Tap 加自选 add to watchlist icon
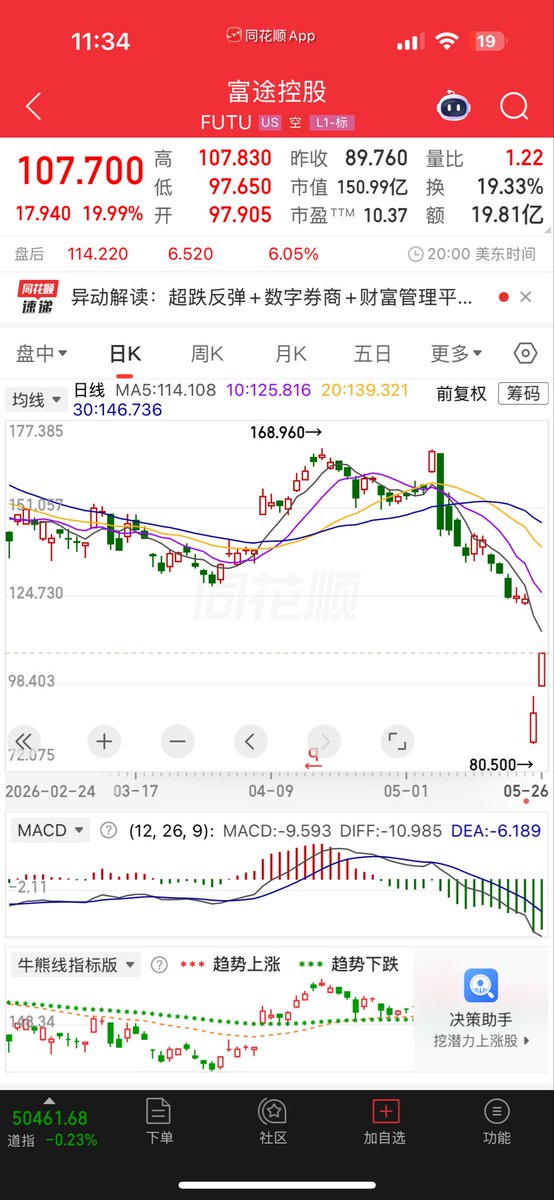Image resolution: width=554 pixels, height=1200 pixels. point(386,1111)
